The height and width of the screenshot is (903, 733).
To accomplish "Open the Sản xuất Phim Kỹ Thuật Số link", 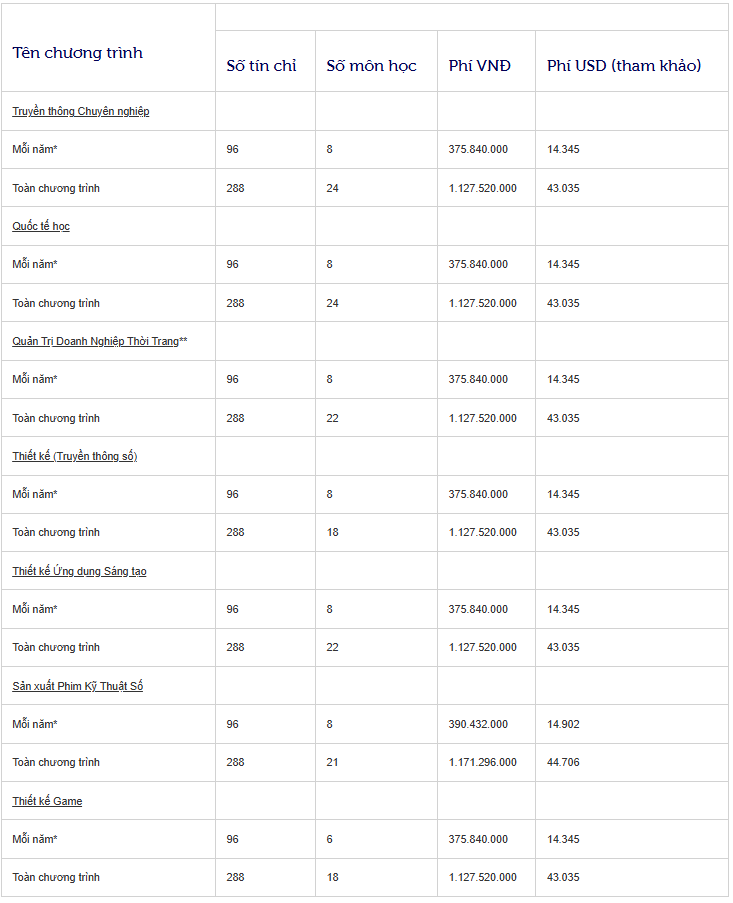I will (x=77, y=686).
